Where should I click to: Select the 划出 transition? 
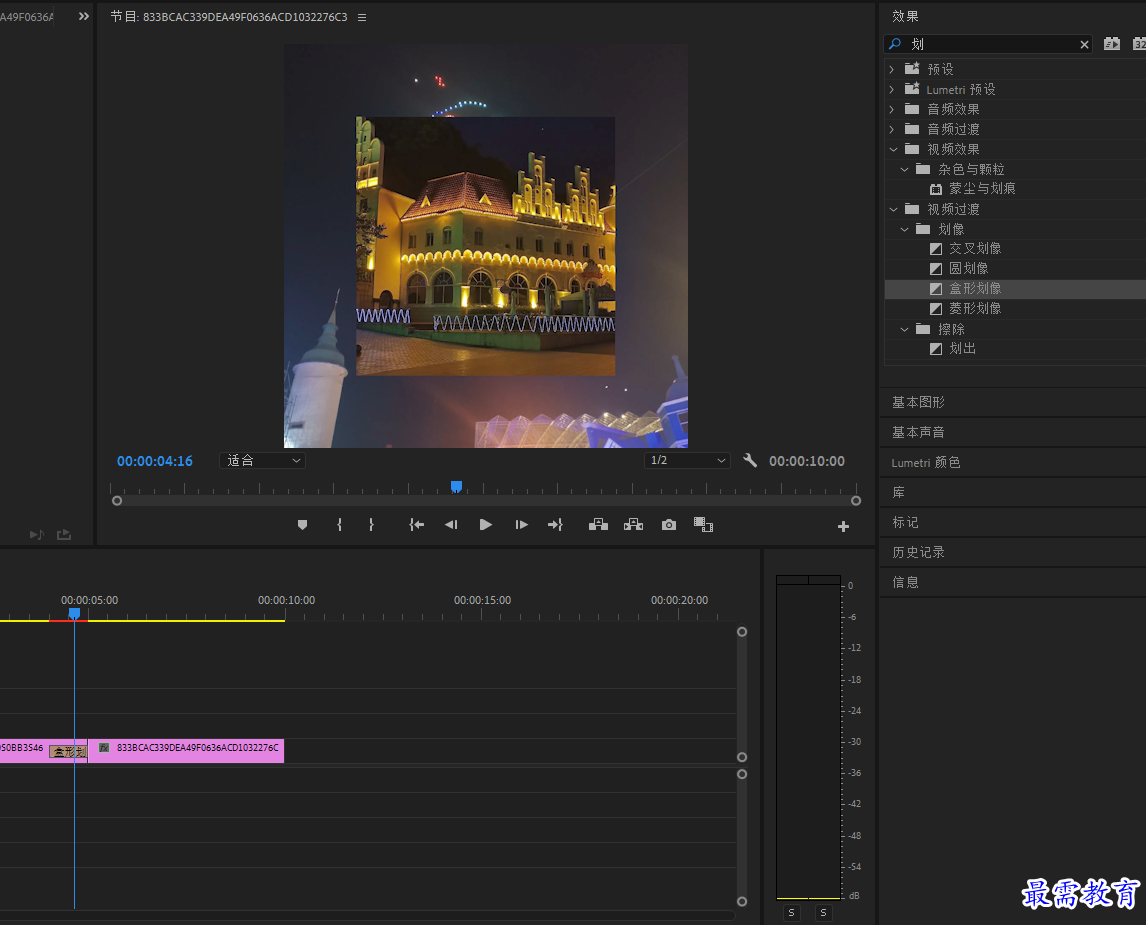point(962,349)
